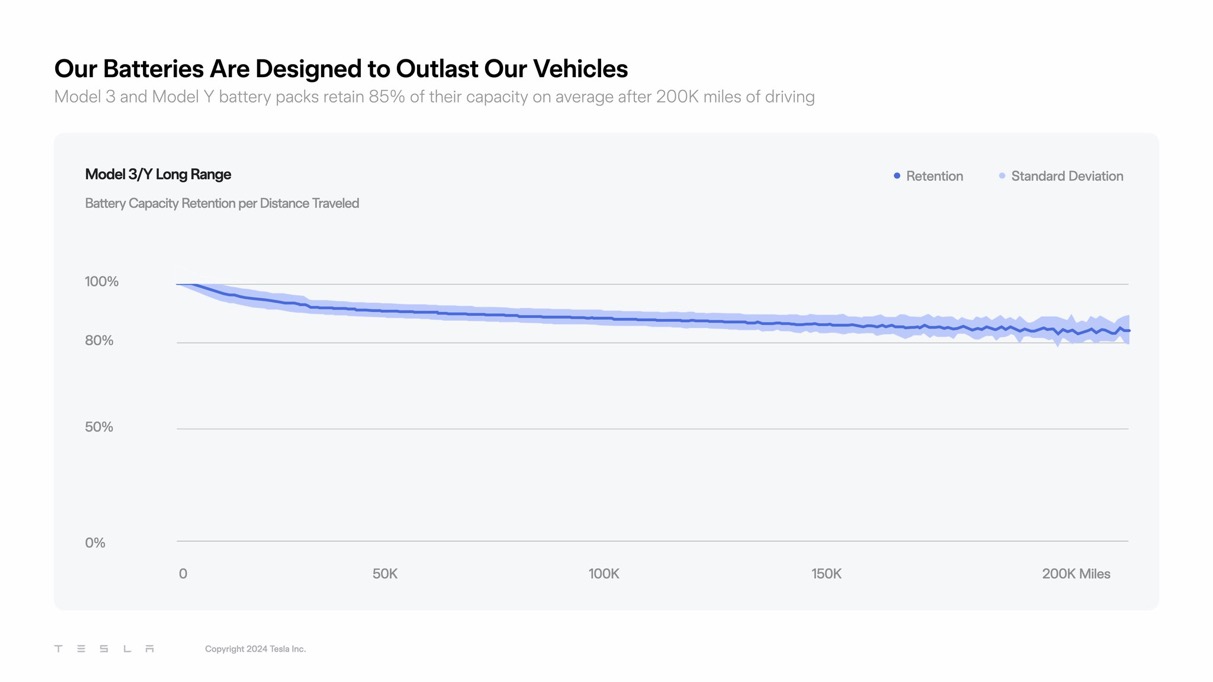Click the 100K x-axis label
This screenshot has height=682, width=1213.
[x=604, y=574]
